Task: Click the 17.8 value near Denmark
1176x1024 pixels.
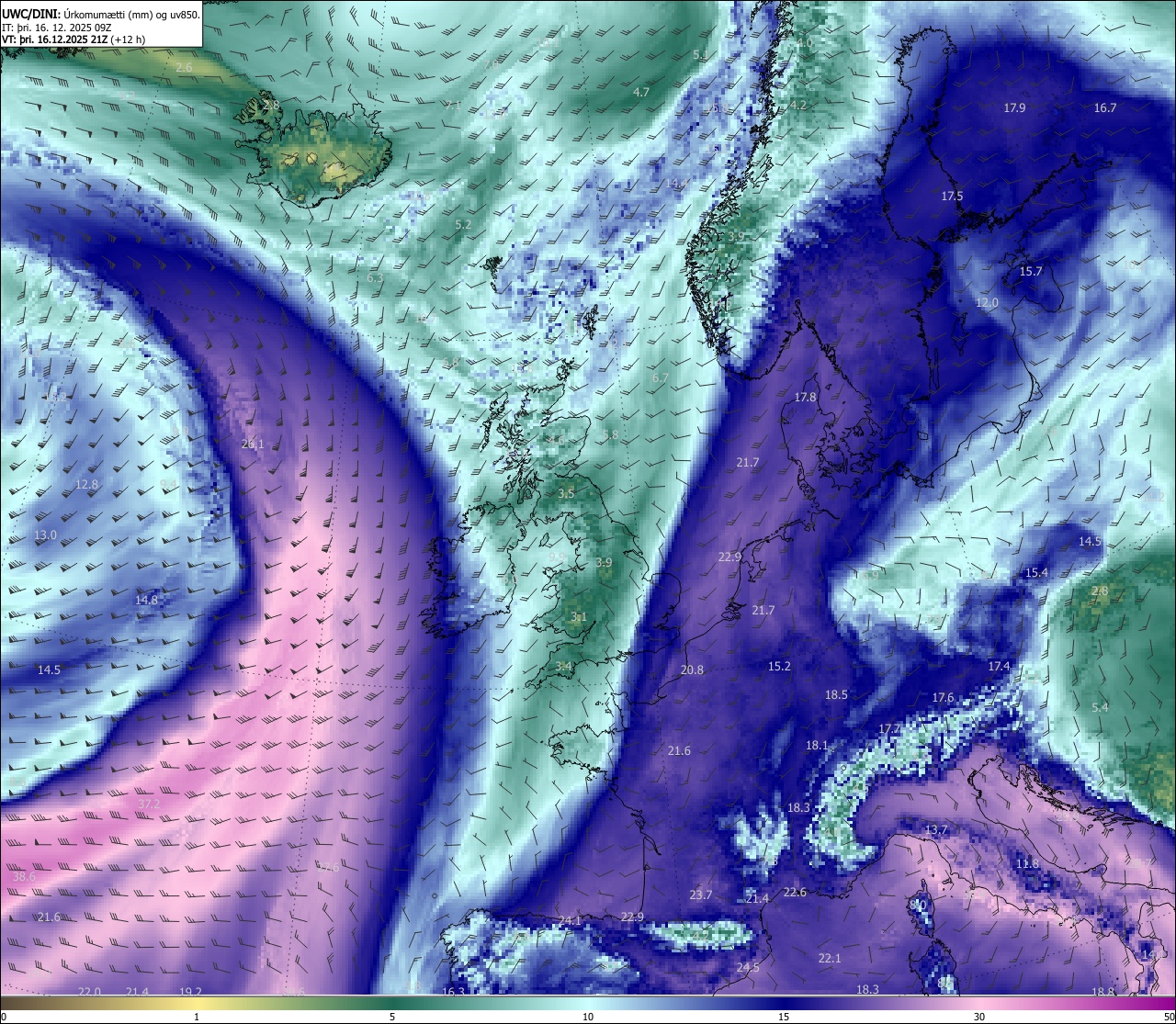Action: [x=805, y=397]
